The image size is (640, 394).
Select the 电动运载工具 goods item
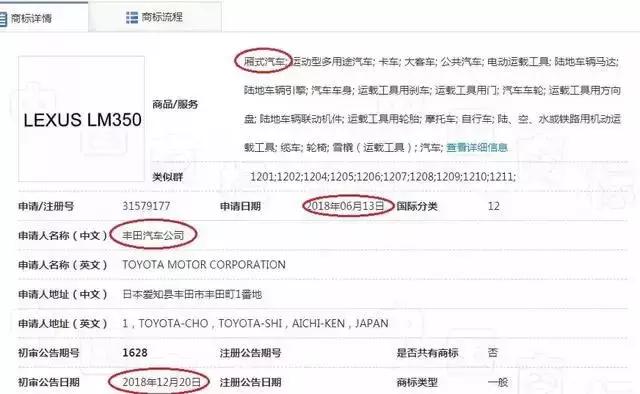[518, 62]
